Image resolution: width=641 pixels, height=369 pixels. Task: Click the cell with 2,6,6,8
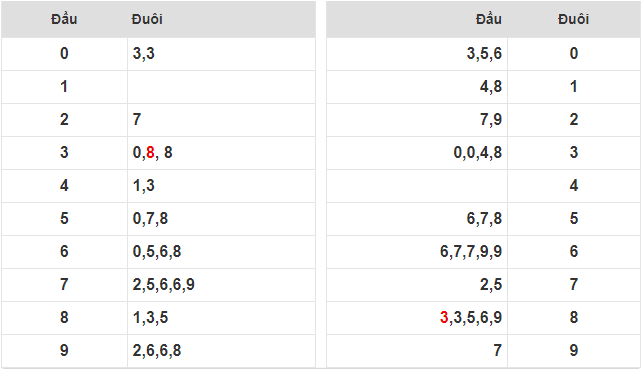click(221, 351)
